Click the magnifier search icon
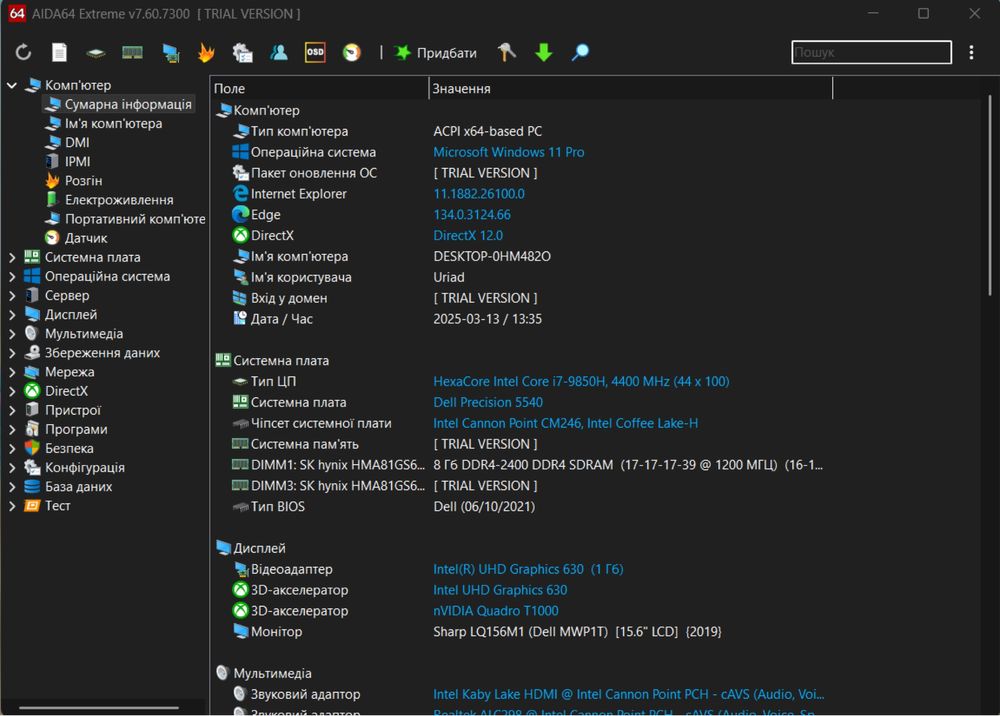The width and height of the screenshot is (1000, 716). [580, 52]
